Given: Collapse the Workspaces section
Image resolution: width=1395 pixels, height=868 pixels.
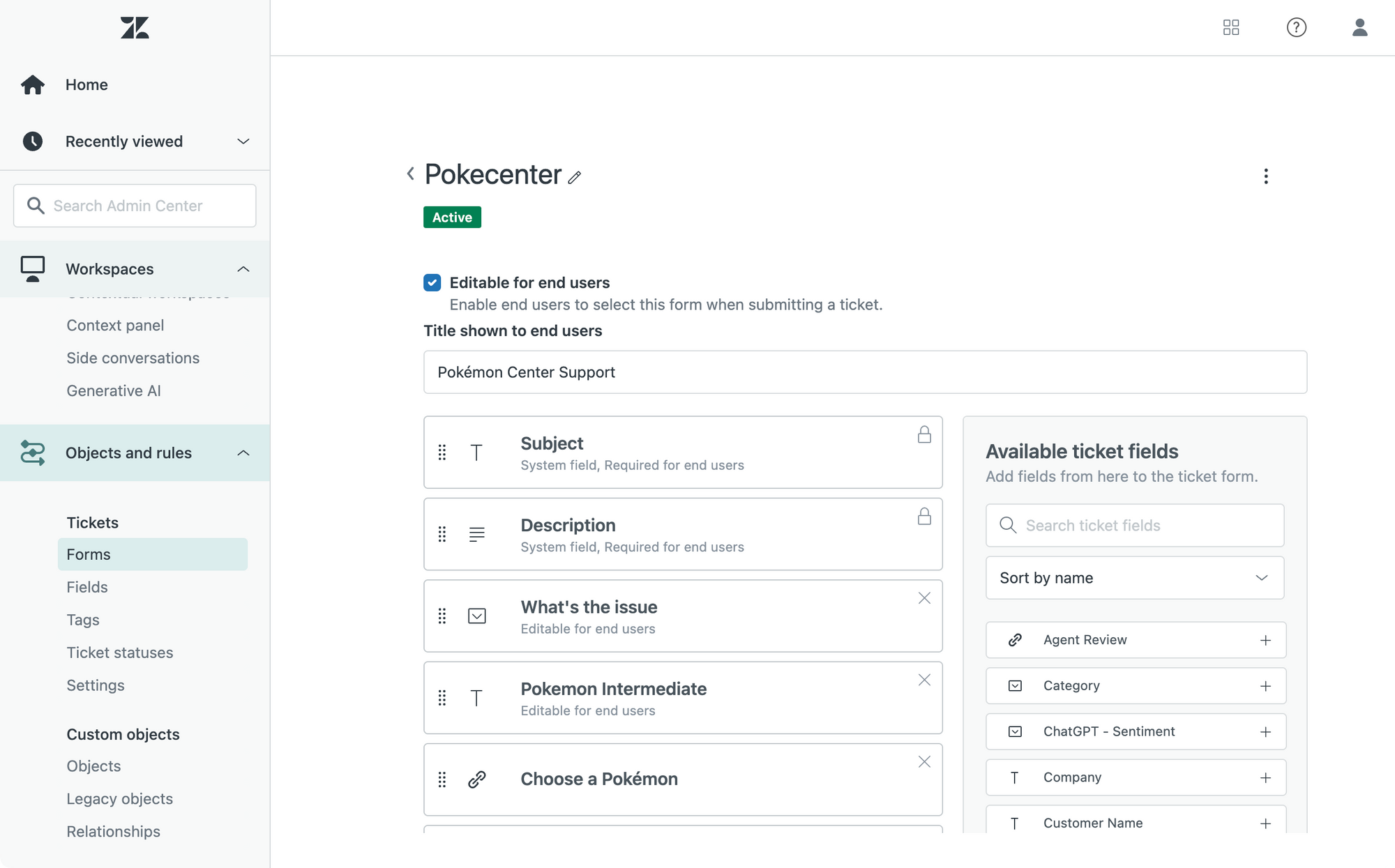Looking at the screenshot, I should [243, 269].
